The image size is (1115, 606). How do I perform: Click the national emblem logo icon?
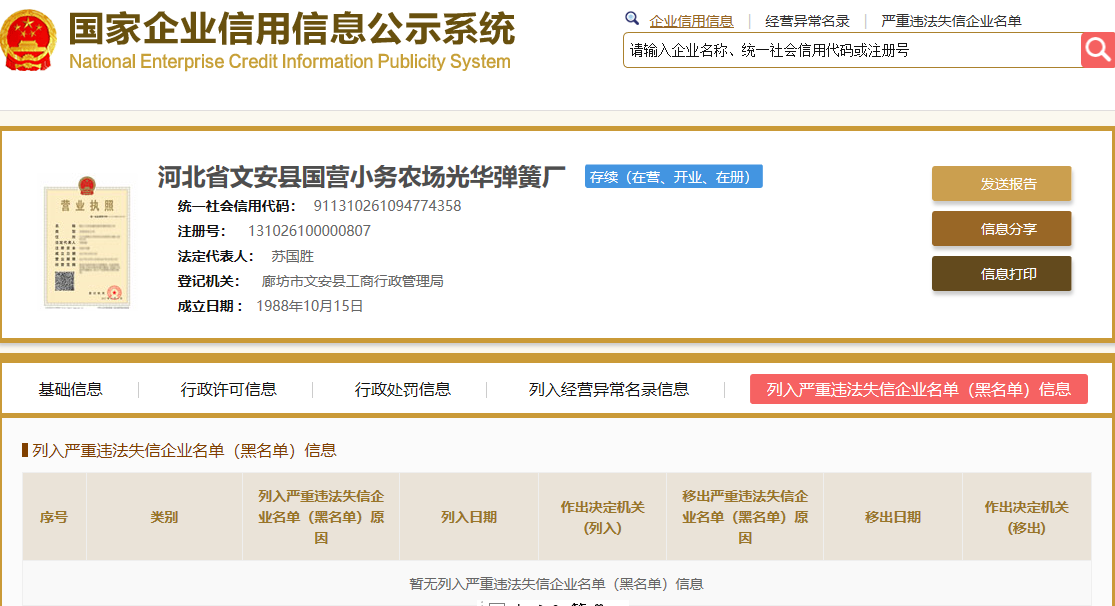[x=28, y=39]
